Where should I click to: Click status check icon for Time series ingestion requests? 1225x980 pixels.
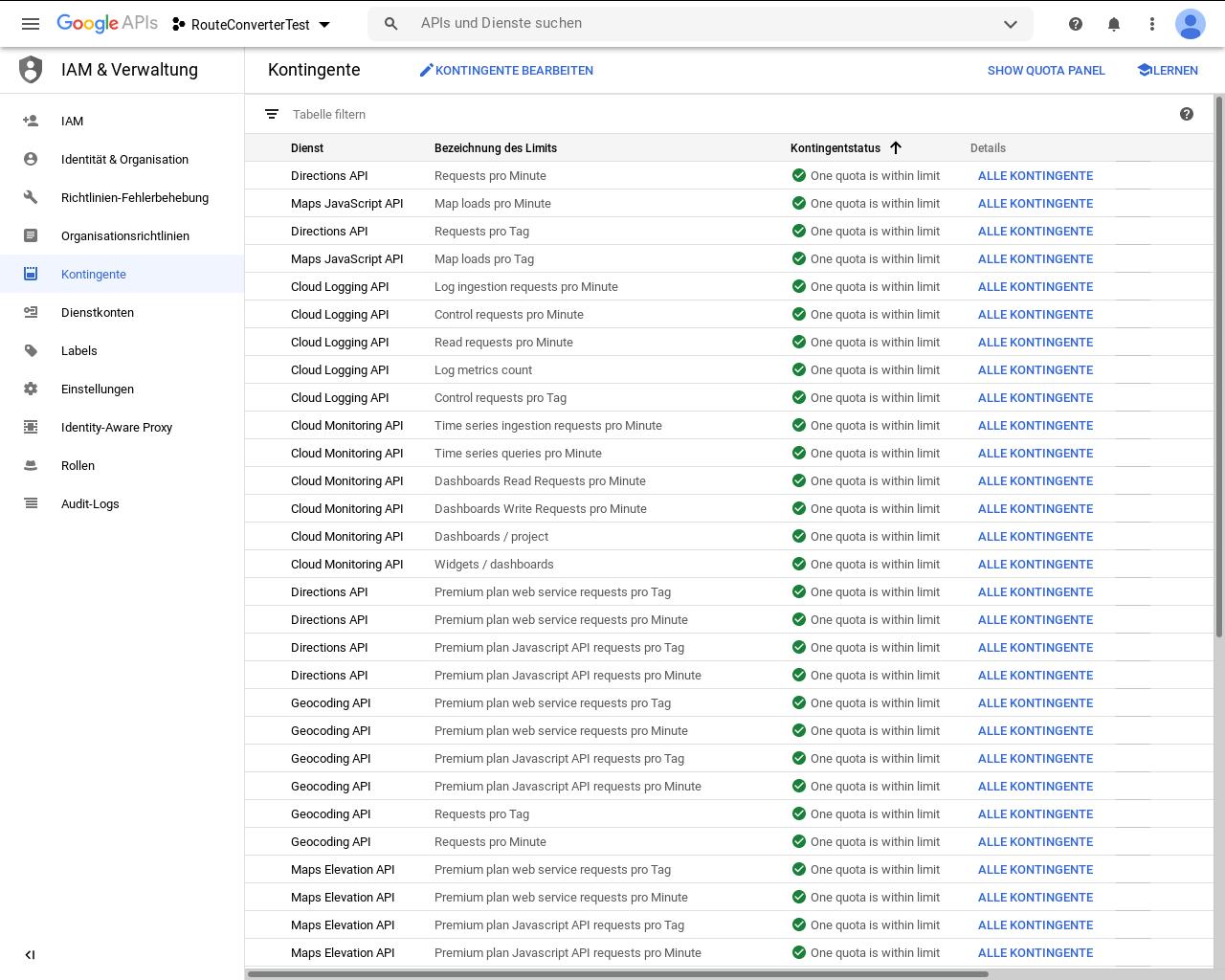(799, 425)
